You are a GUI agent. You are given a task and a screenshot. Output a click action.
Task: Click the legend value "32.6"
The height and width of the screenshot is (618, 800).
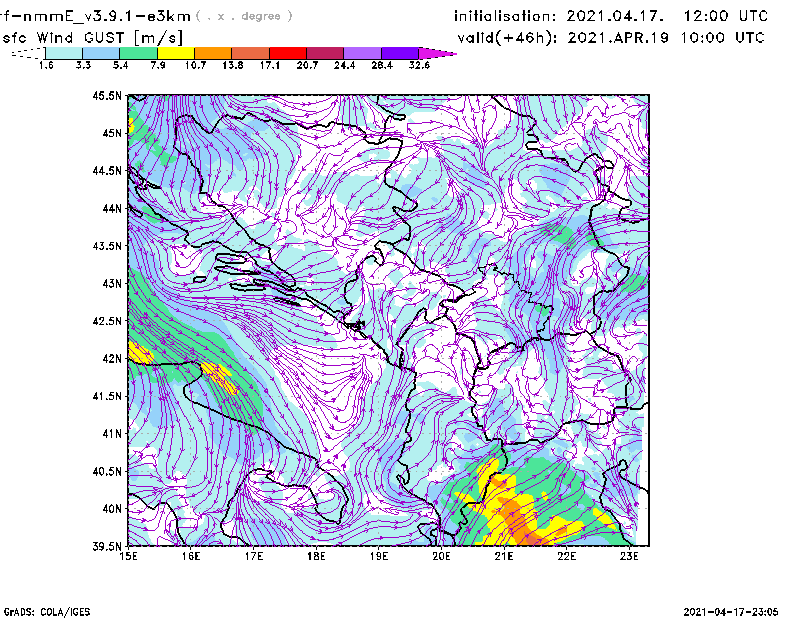click(x=419, y=65)
